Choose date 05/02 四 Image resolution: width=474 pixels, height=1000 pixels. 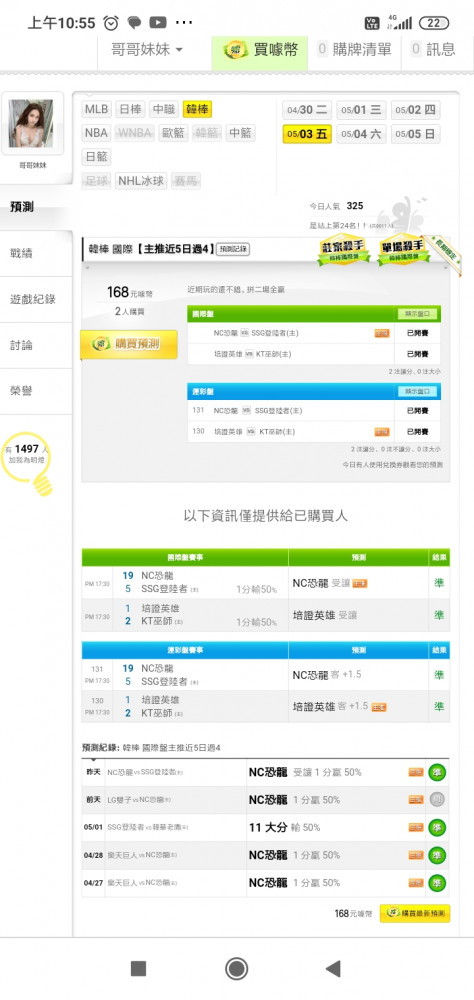pos(415,110)
